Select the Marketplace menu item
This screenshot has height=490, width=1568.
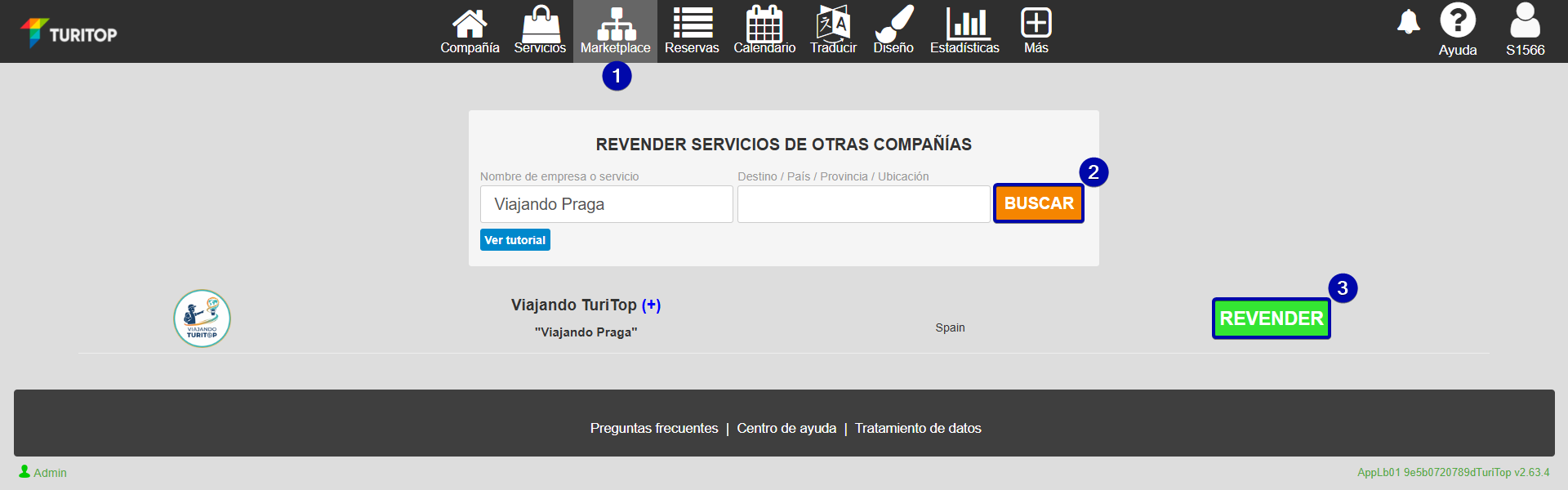(615, 31)
